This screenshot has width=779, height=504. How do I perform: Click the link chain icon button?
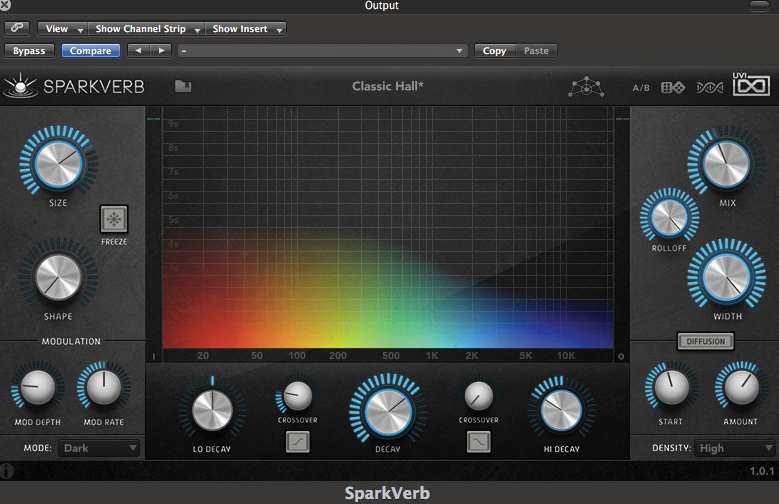pos(17,28)
